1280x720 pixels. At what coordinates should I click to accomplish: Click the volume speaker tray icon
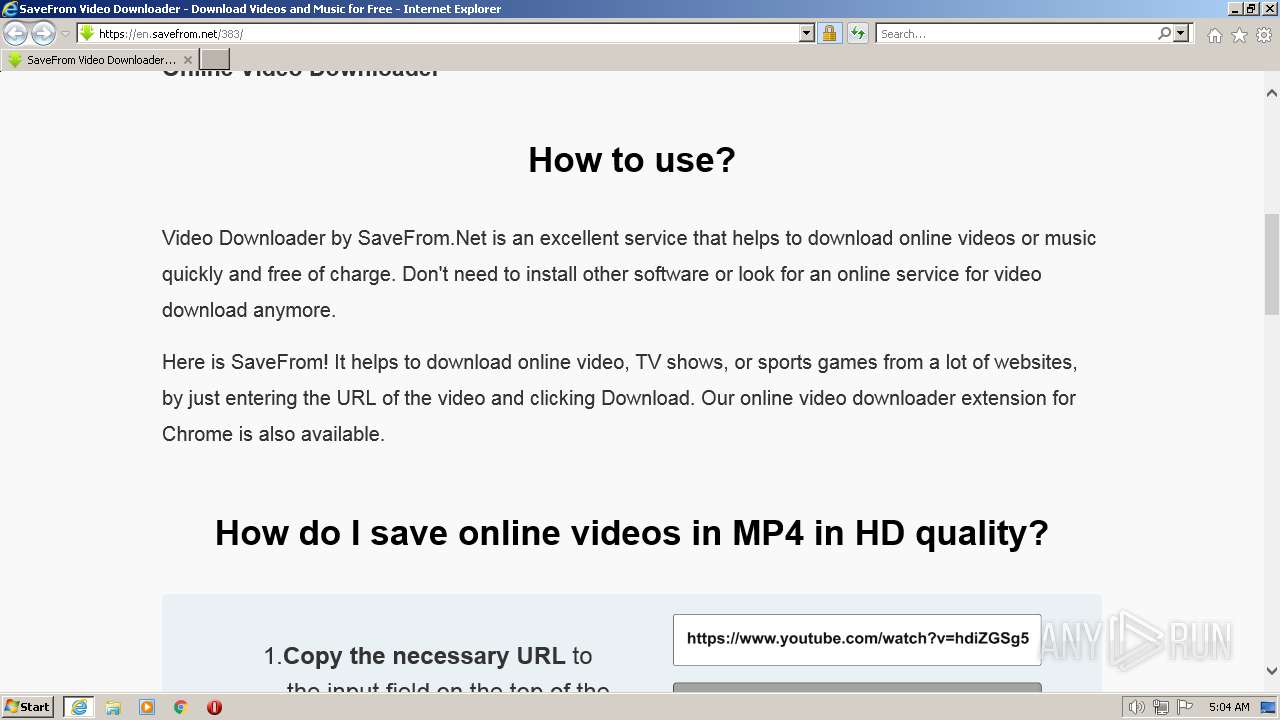(x=1137, y=707)
